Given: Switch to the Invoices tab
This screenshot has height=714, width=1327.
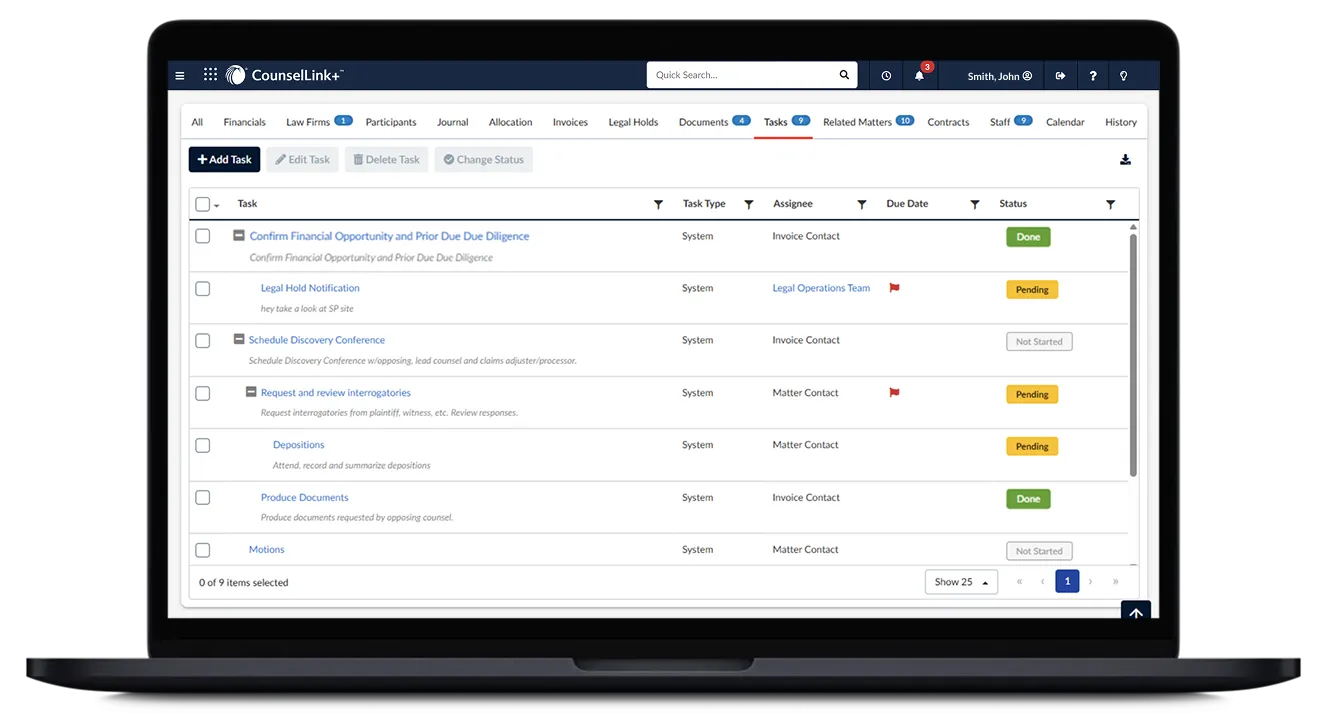Looking at the screenshot, I should pyautogui.click(x=569, y=121).
